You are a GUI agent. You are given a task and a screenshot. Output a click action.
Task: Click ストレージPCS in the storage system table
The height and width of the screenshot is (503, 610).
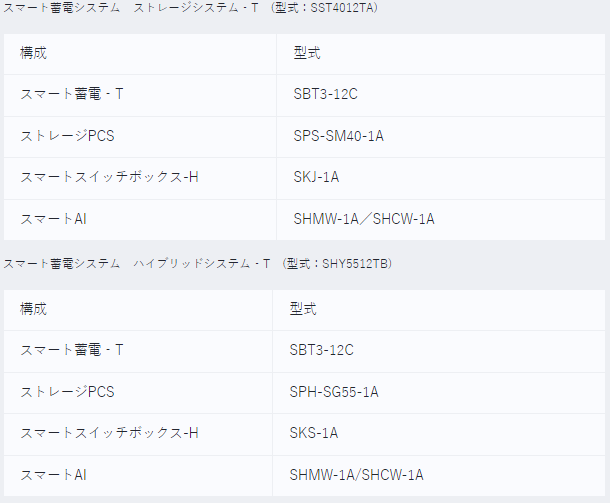[x=67, y=136]
